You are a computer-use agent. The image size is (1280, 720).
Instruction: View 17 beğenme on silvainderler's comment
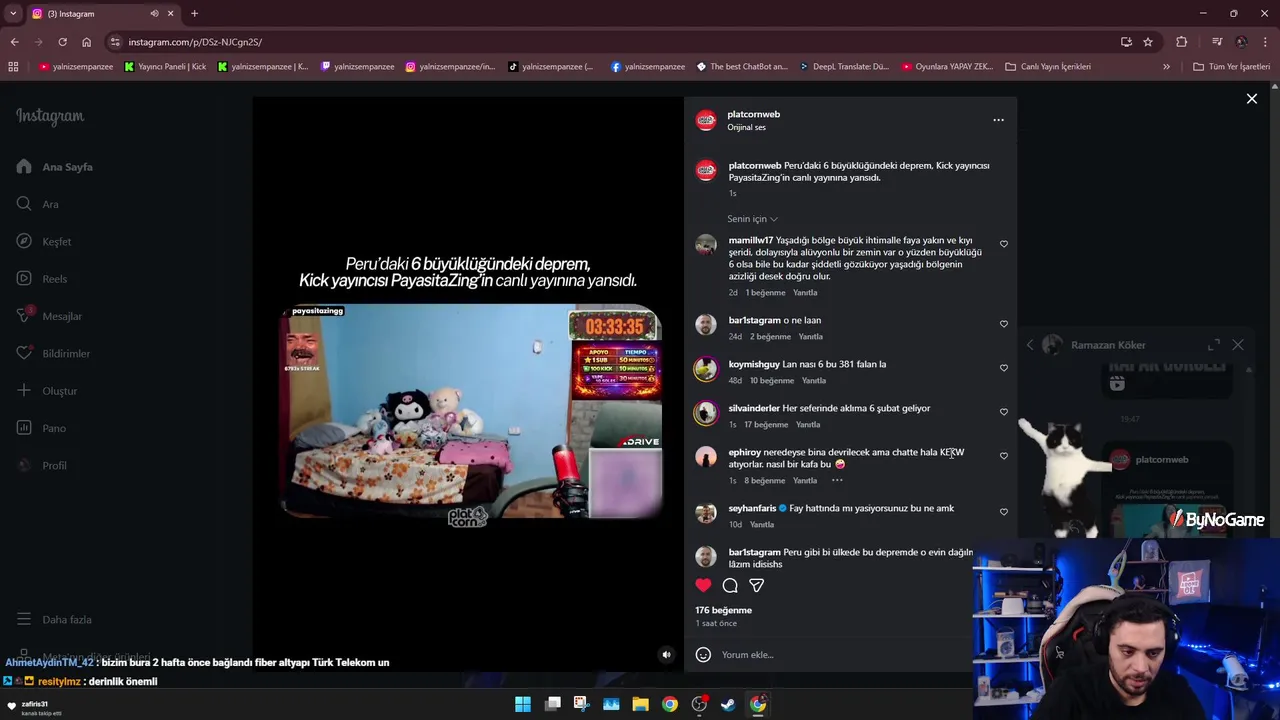click(x=766, y=425)
